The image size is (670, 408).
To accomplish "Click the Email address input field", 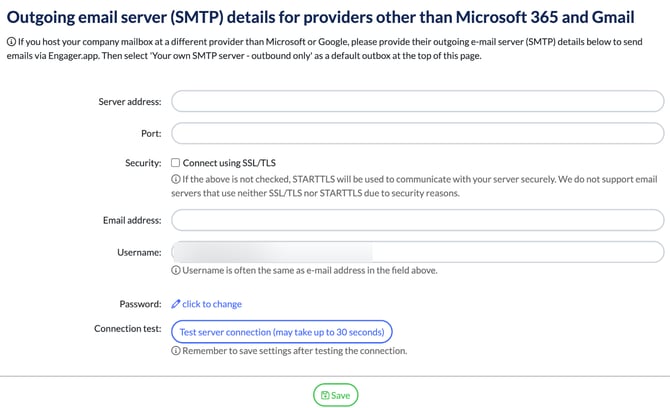I will click(417, 220).
